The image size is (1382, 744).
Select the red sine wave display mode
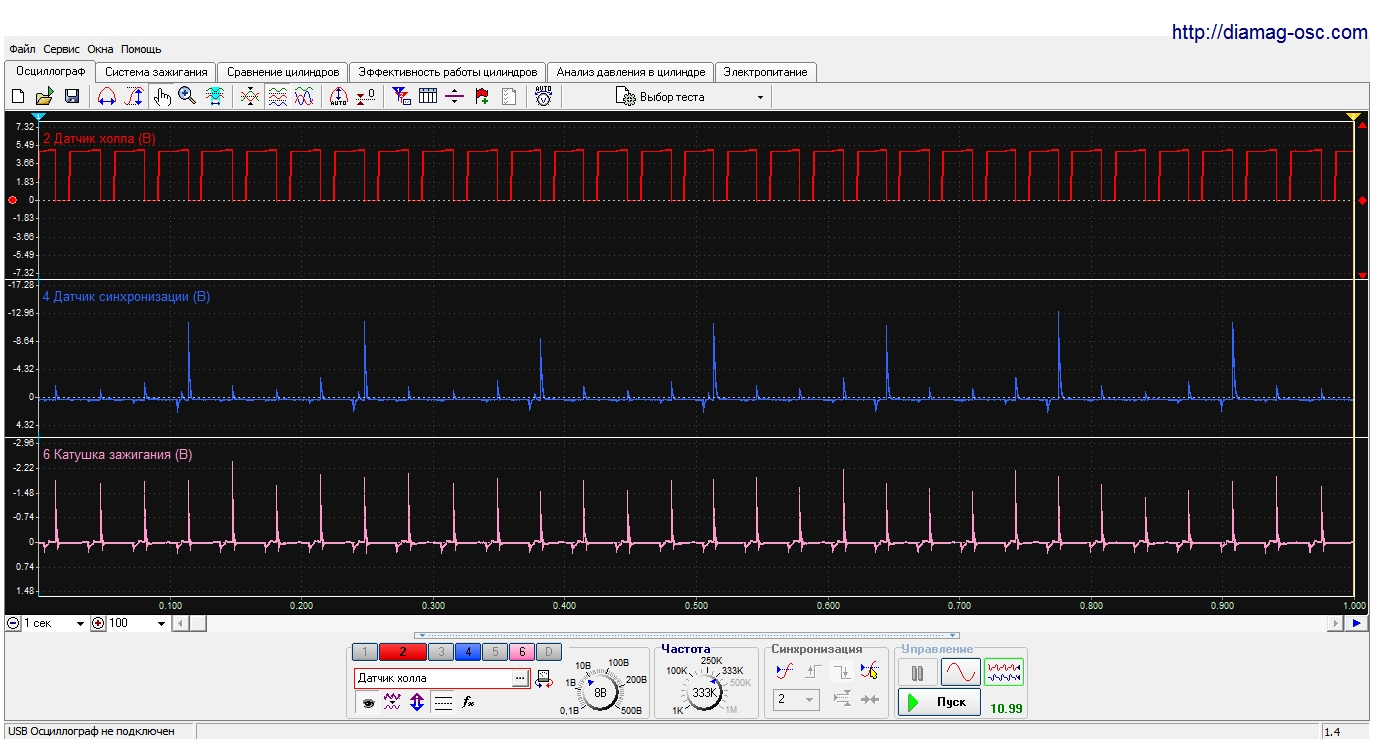coord(960,672)
